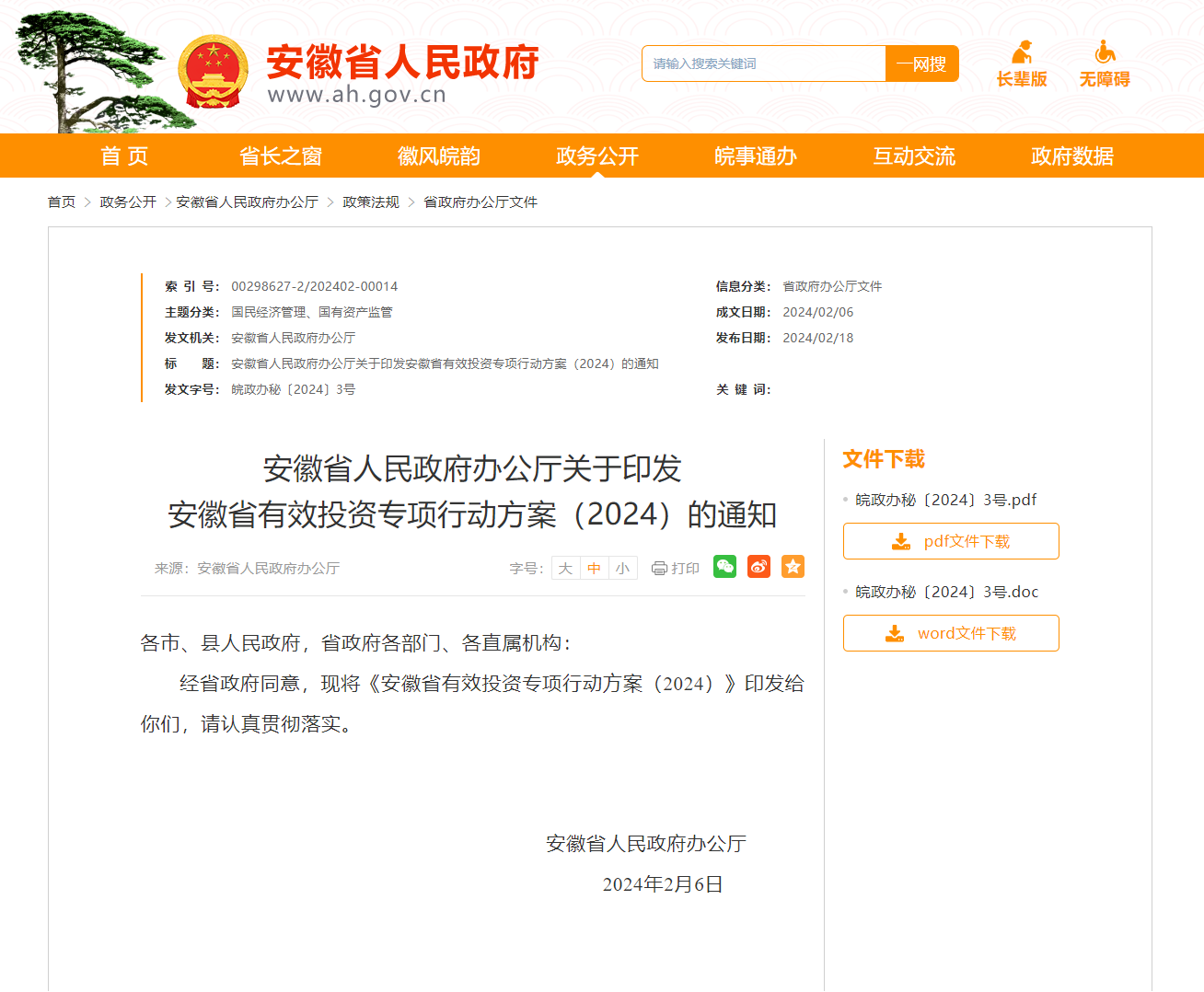Download the pdf文件下载 file
Image resolution: width=1204 pixels, height=992 pixels.
pyautogui.click(x=951, y=541)
